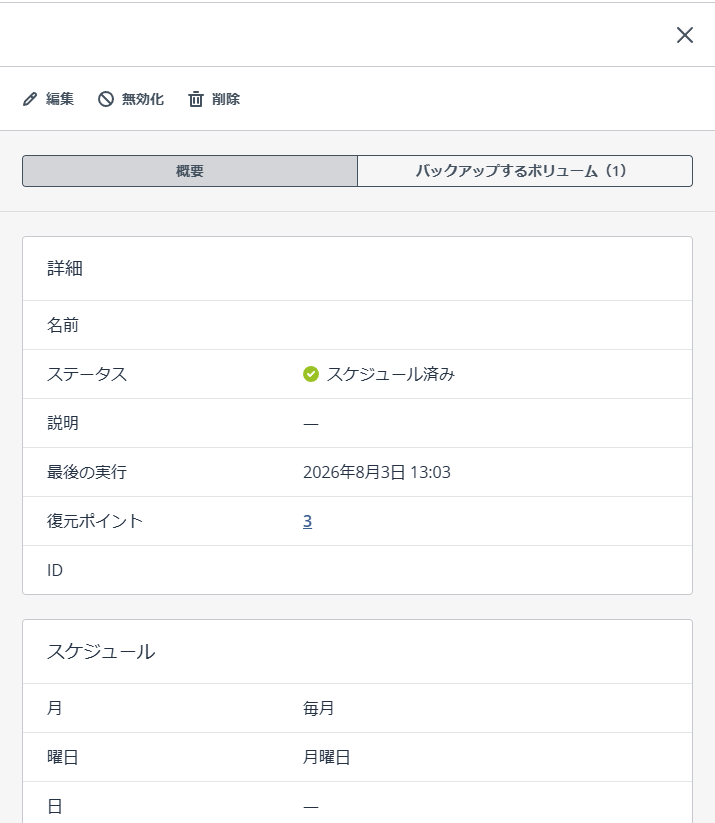Open the バックアップするボリューム (1) tab
Viewport: 715px width, 823px height.
[x=525, y=171]
